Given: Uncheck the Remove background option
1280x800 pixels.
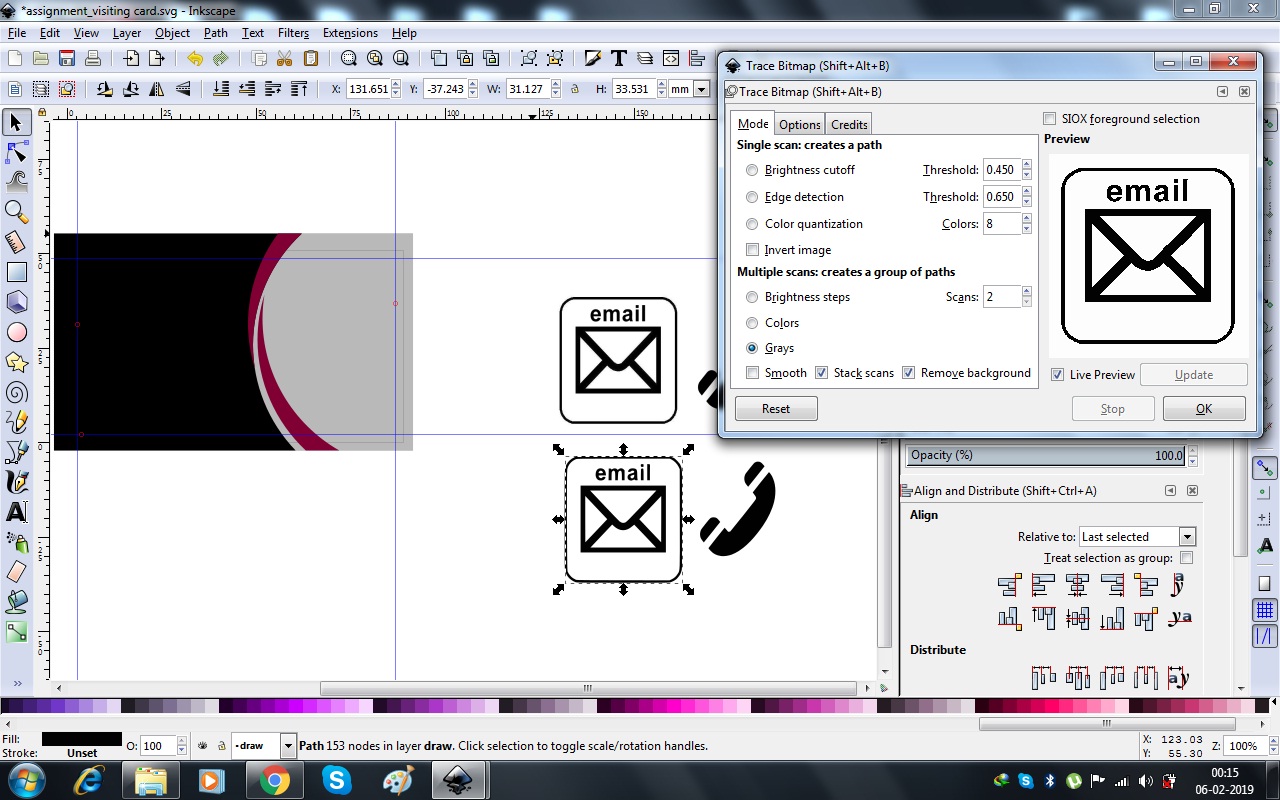Looking at the screenshot, I should pyautogui.click(x=908, y=373).
